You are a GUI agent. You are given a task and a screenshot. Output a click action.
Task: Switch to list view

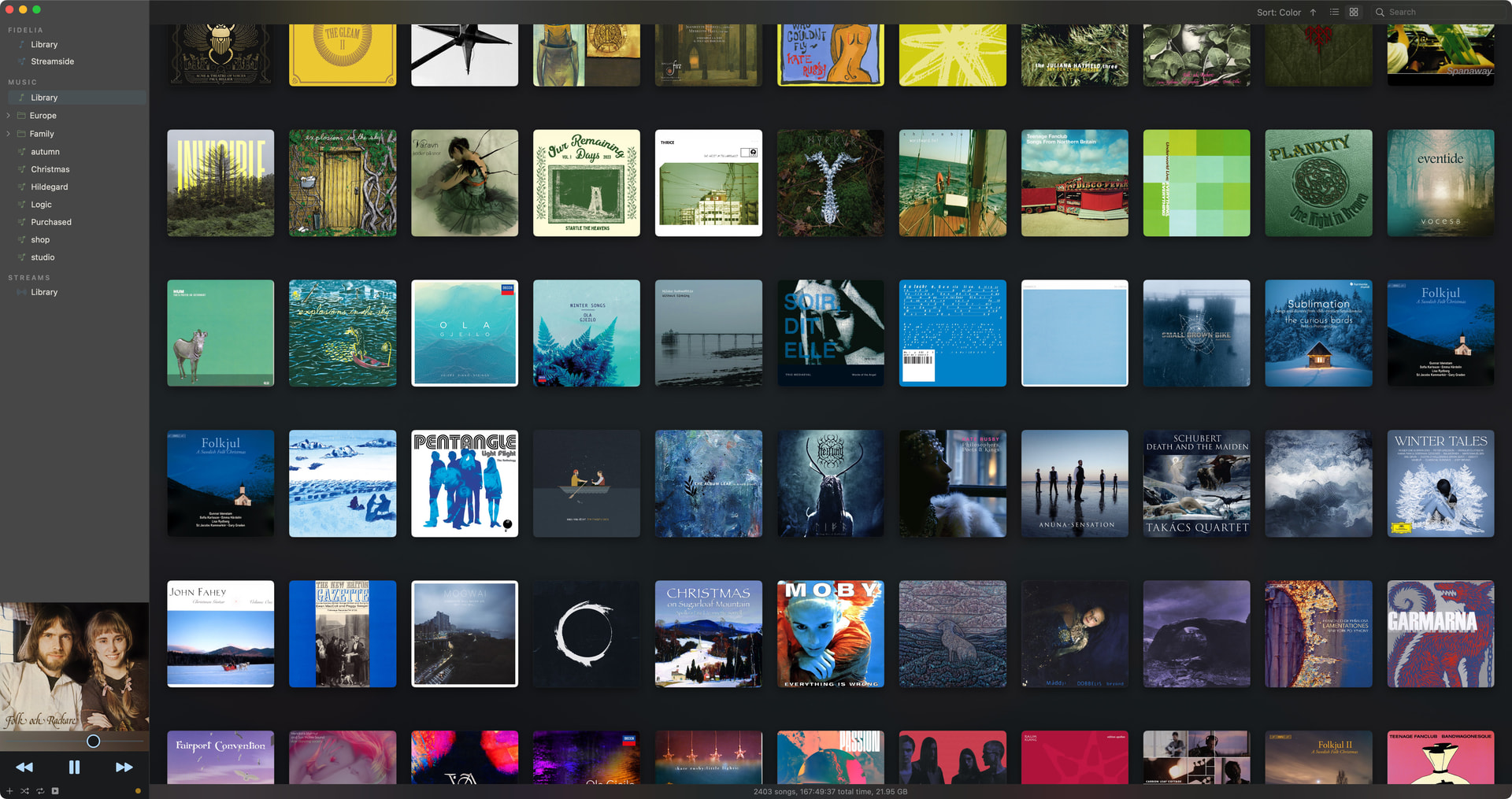[1334, 12]
